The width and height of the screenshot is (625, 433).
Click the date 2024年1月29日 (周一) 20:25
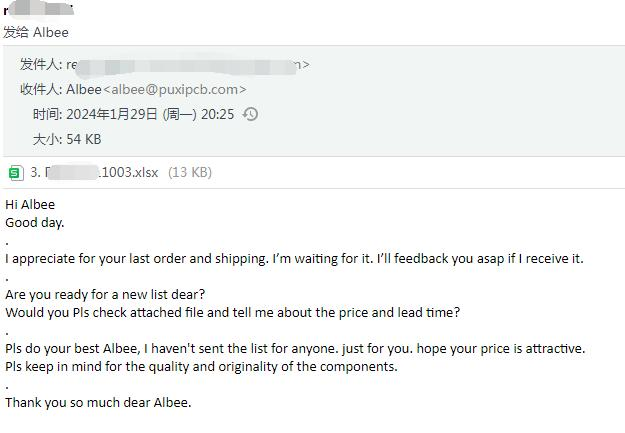pos(148,114)
